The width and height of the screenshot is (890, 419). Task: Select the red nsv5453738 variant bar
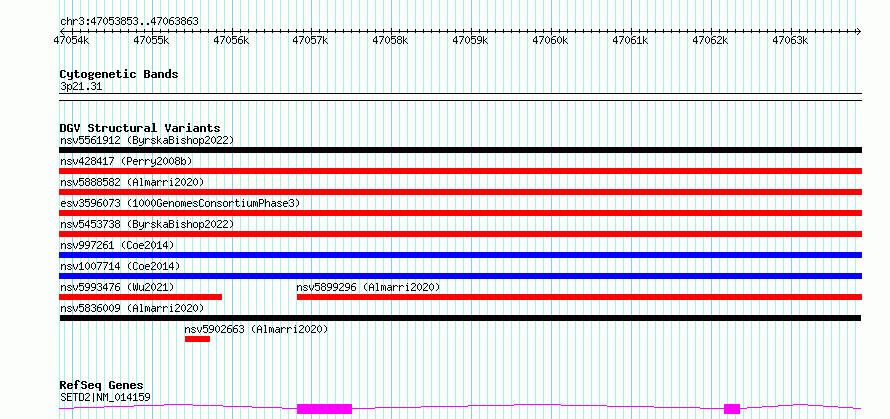click(460, 234)
